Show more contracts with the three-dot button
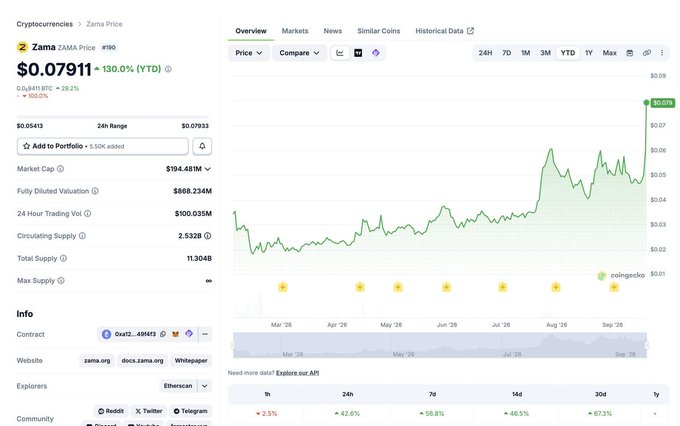 (x=205, y=334)
